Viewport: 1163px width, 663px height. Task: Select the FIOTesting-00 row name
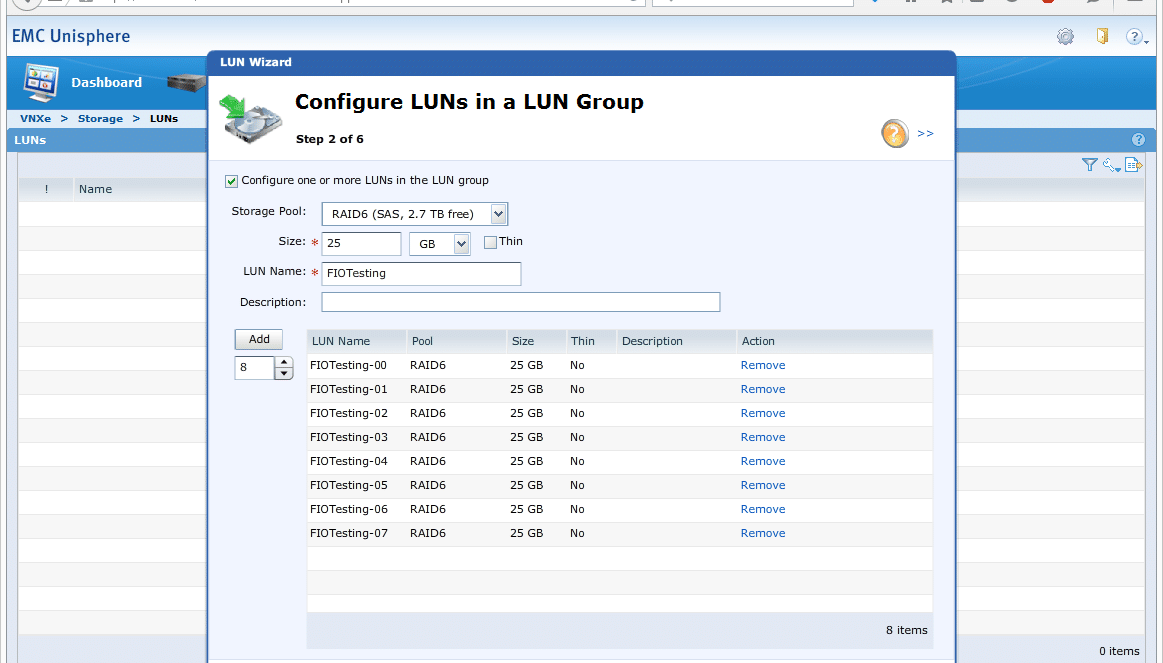[349, 366]
